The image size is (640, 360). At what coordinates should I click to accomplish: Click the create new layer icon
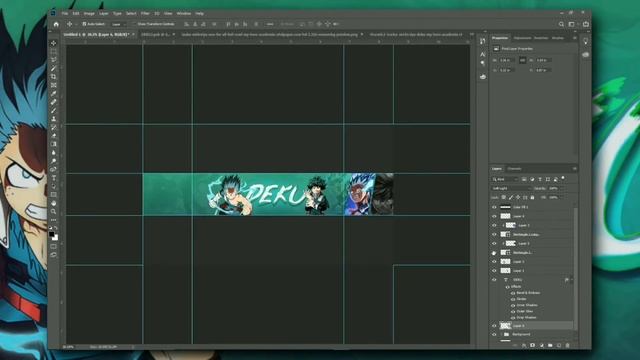tap(559, 345)
